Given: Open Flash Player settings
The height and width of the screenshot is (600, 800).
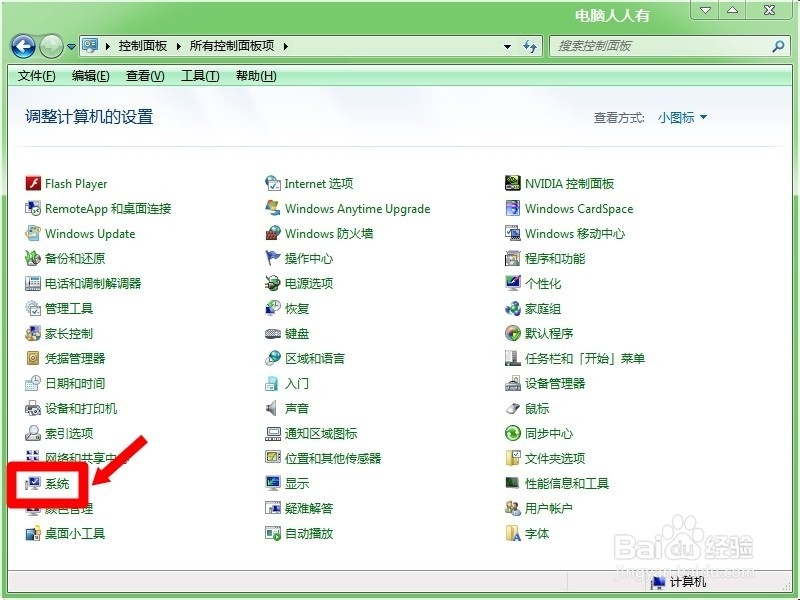Looking at the screenshot, I should pos(74,183).
